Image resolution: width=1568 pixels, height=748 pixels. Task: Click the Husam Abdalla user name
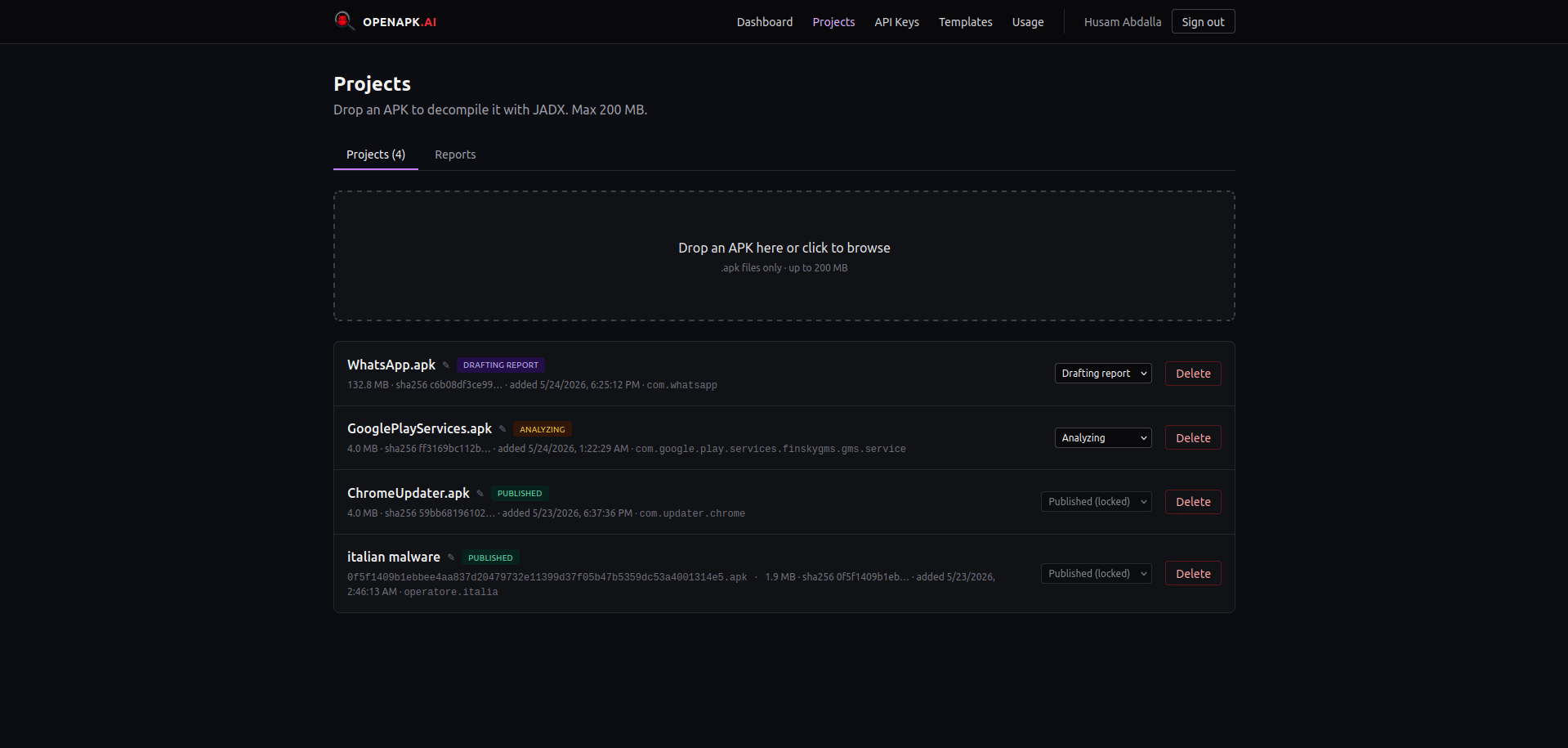click(1122, 22)
